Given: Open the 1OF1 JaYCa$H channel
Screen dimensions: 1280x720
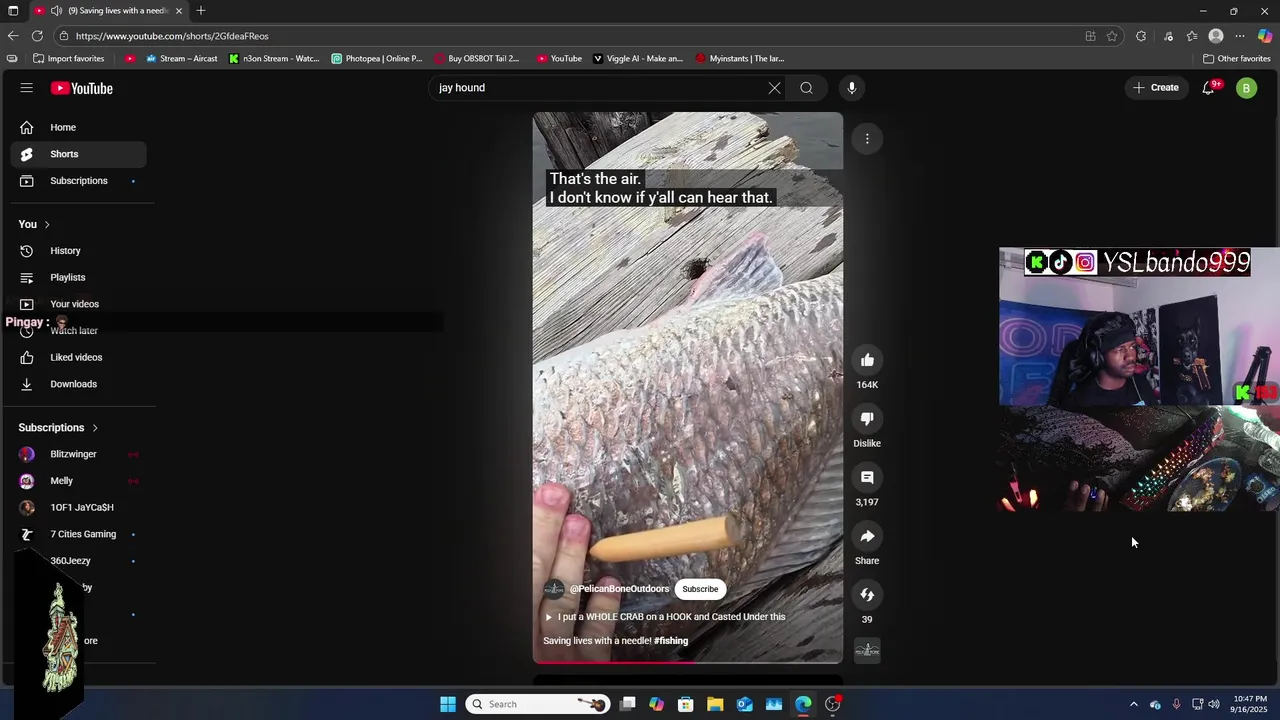Looking at the screenshot, I should 78,508.
